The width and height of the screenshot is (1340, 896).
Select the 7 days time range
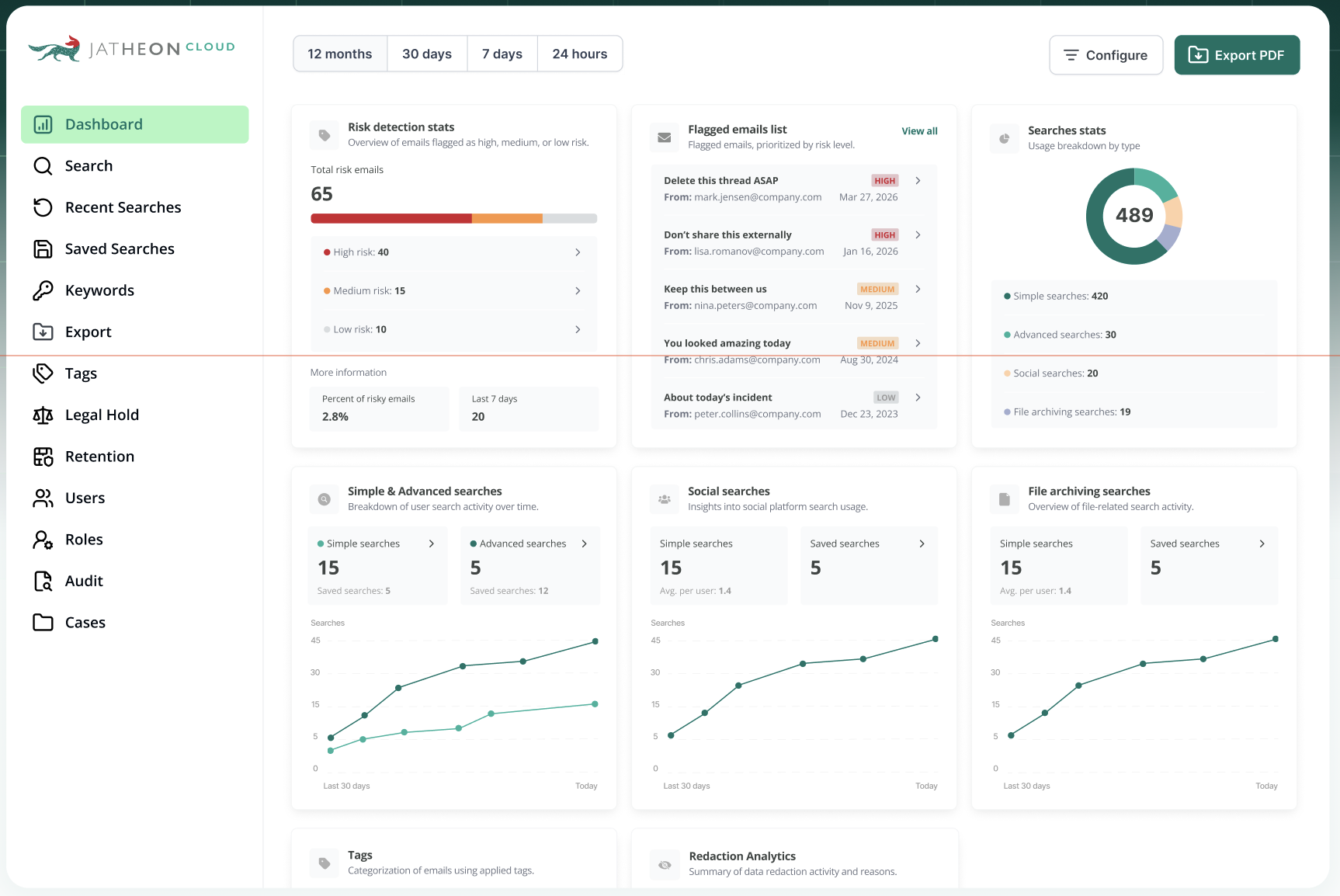(502, 54)
